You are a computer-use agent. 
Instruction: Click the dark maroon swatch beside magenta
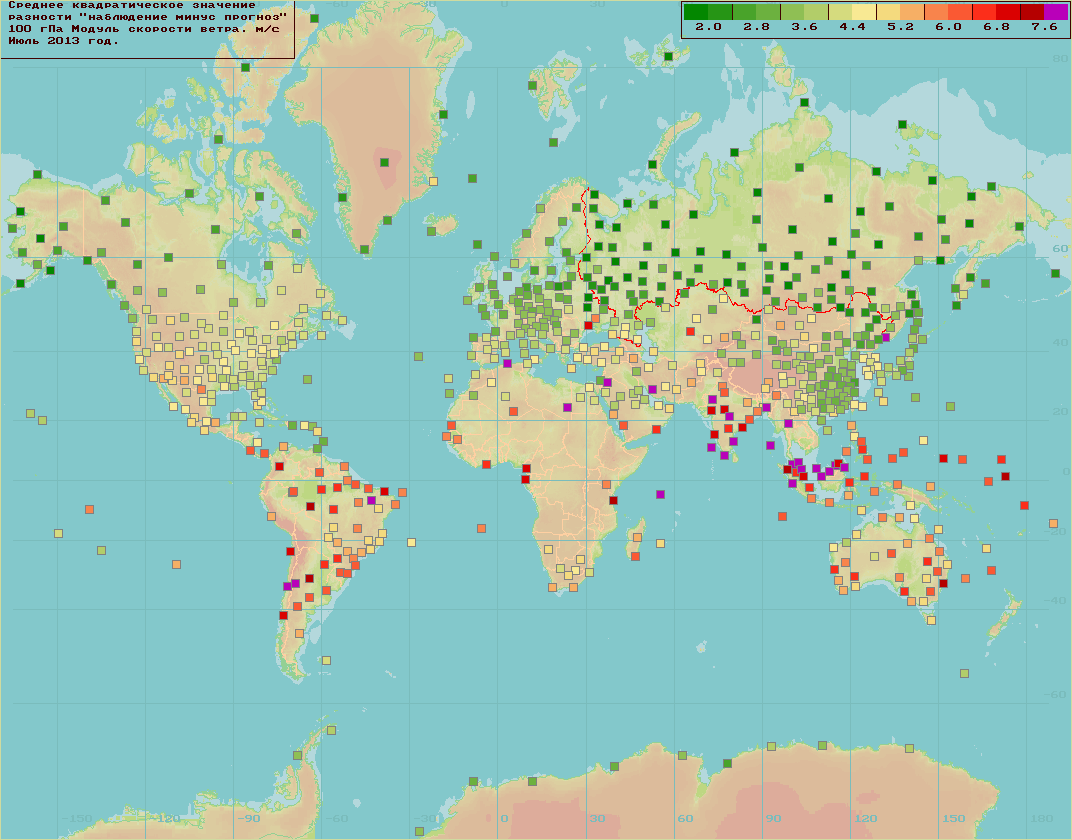point(1032,12)
